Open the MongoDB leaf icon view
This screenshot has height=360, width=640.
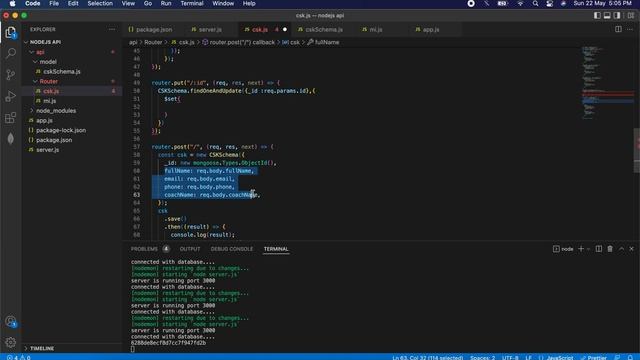(11, 139)
